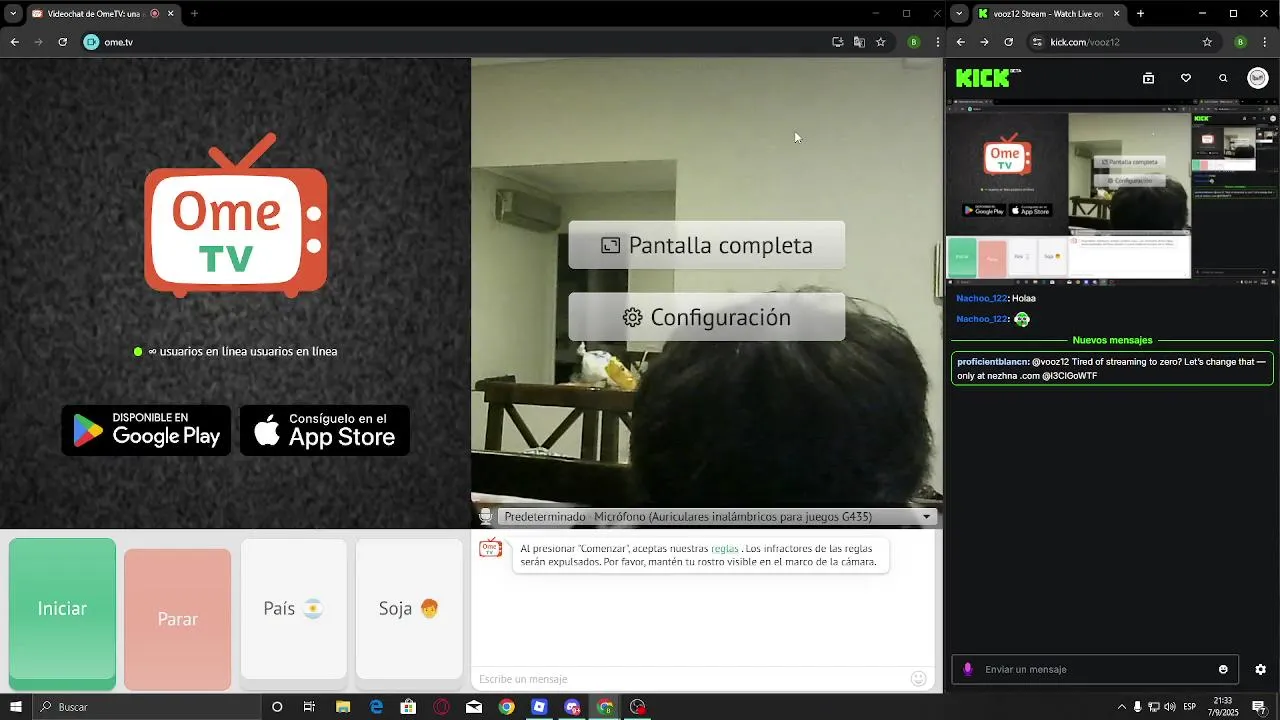Click the Iniciar button

coord(62,609)
